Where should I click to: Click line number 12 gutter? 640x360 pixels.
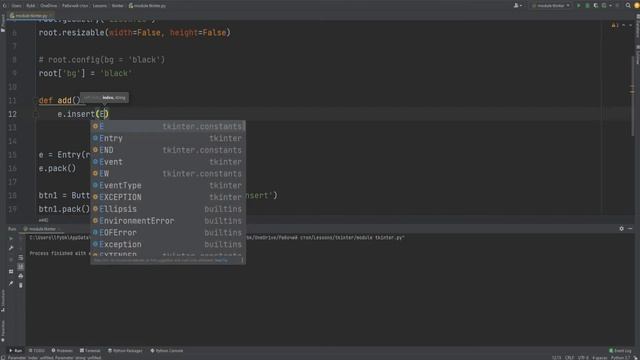pyautogui.click(x=12, y=114)
